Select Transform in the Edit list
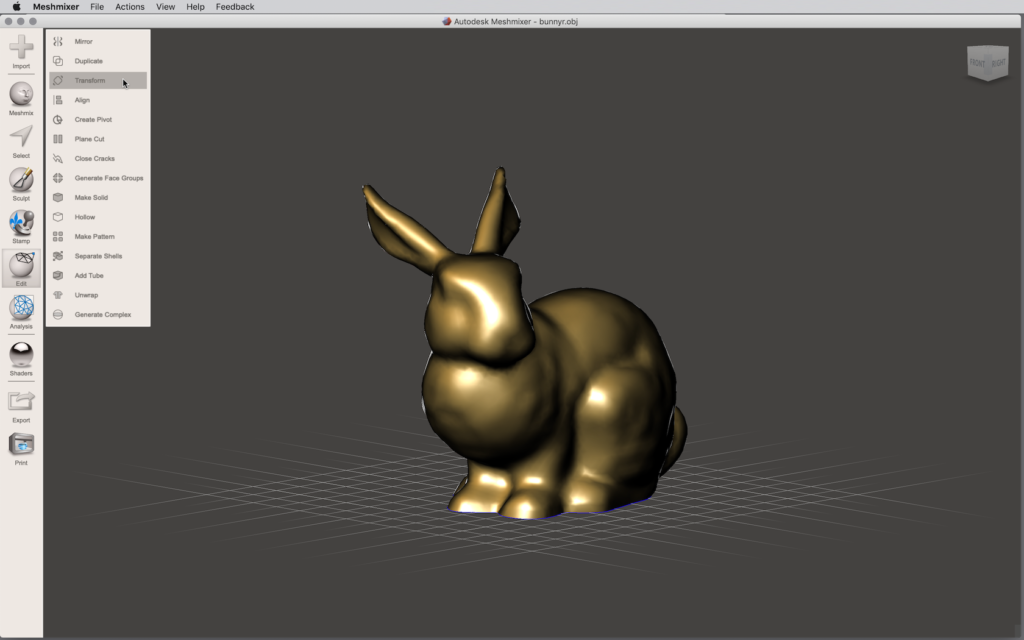The width and height of the screenshot is (1024, 640). pyautogui.click(x=90, y=81)
